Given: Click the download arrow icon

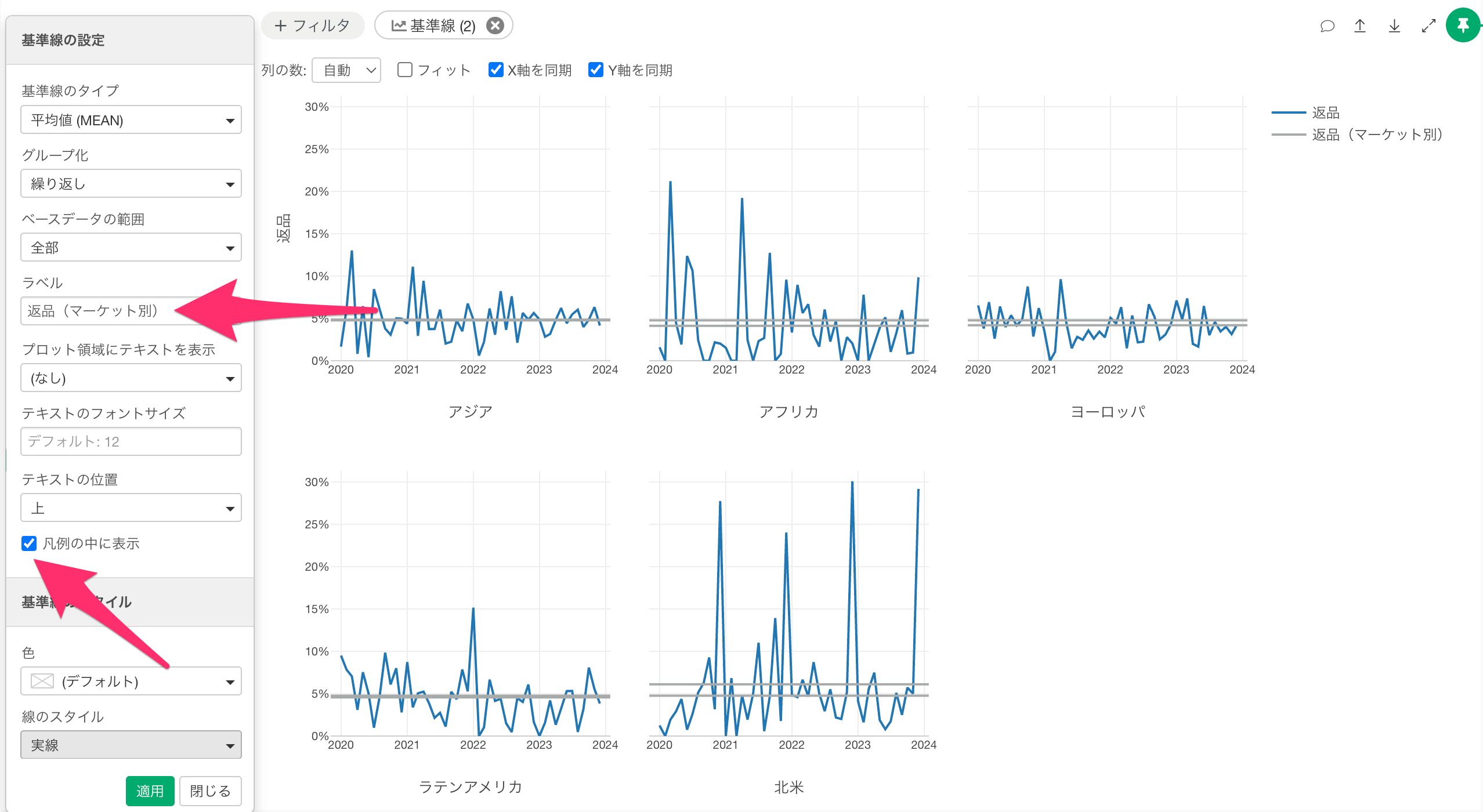Looking at the screenshot, I should click(1394, 26).
